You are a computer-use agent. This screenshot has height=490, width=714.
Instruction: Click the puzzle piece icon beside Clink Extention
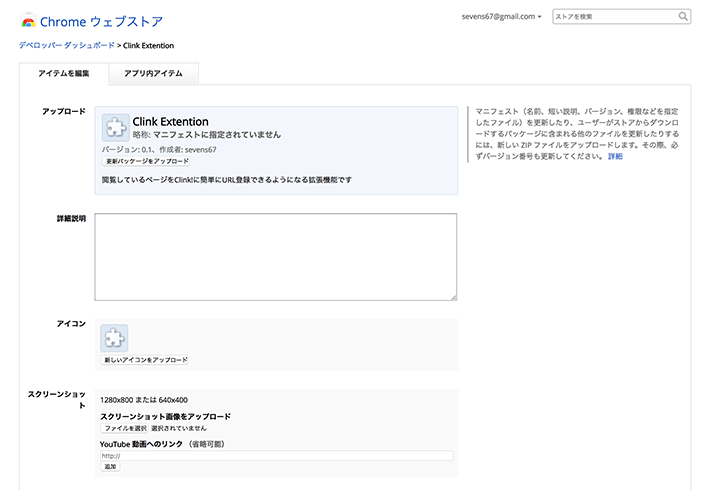[116, 127]
